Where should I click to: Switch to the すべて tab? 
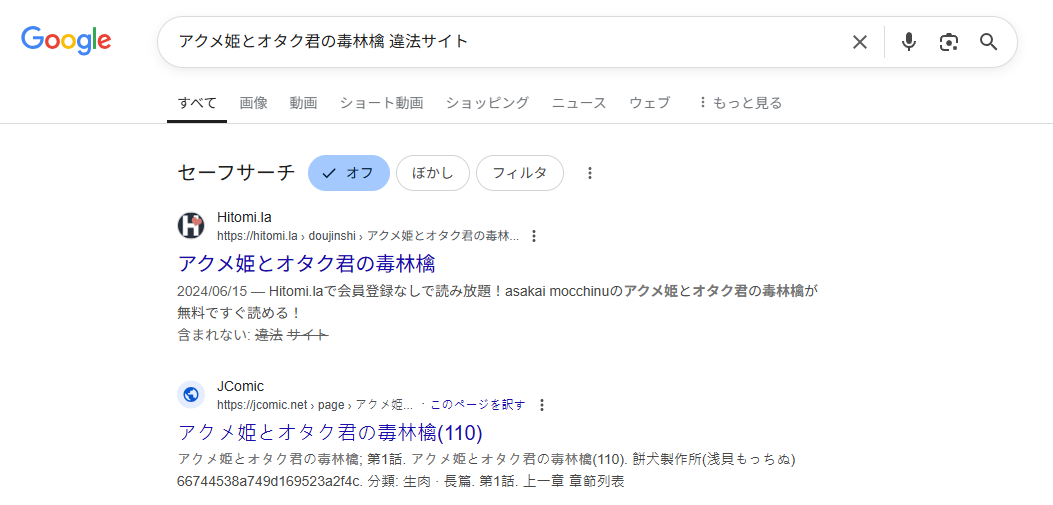pyautogui.click(x=197, y=103)
